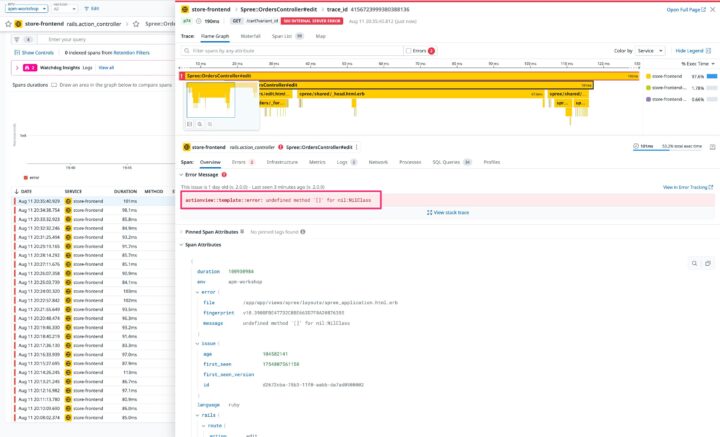The width and height of the screenshot is (720, 437).
Task: Open the % Exec Time dropdown
Action: coord(698,64)
